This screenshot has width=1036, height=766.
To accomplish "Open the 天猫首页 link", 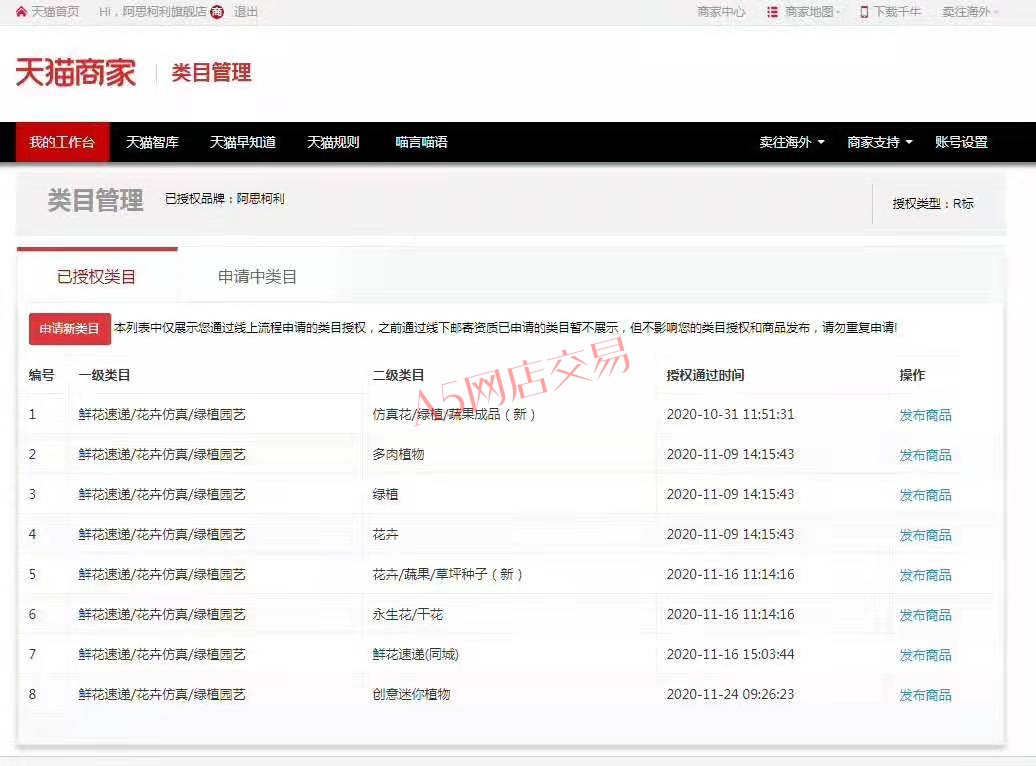I will click(x=56, y=12).
